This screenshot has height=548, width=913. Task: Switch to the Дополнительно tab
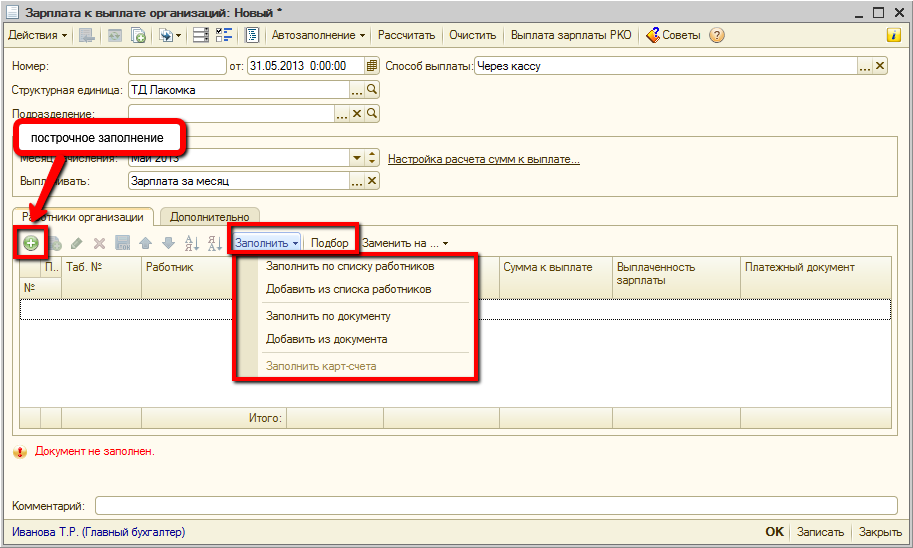tap(209, 216)
